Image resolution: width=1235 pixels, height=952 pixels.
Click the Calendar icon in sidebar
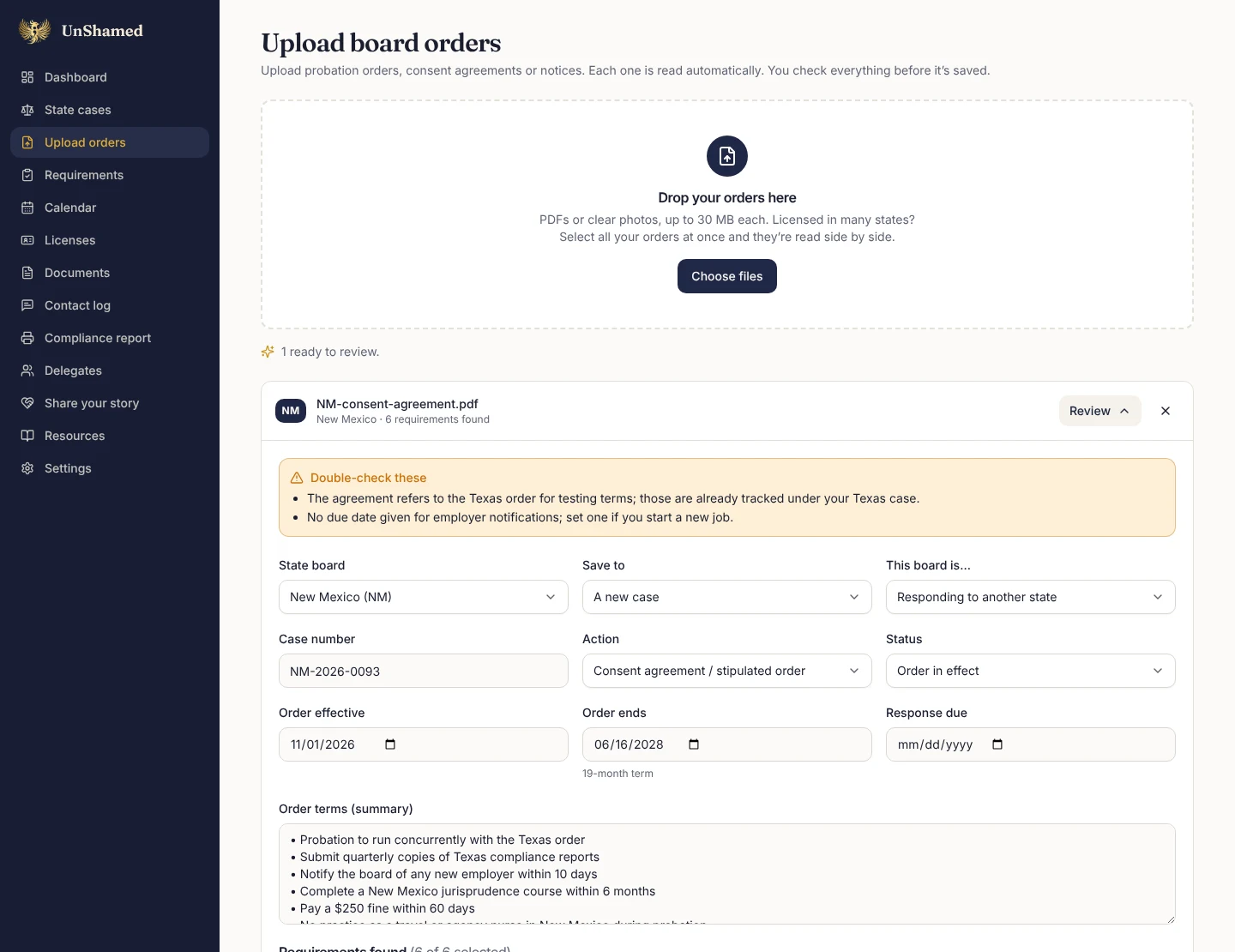coord(27,208)
